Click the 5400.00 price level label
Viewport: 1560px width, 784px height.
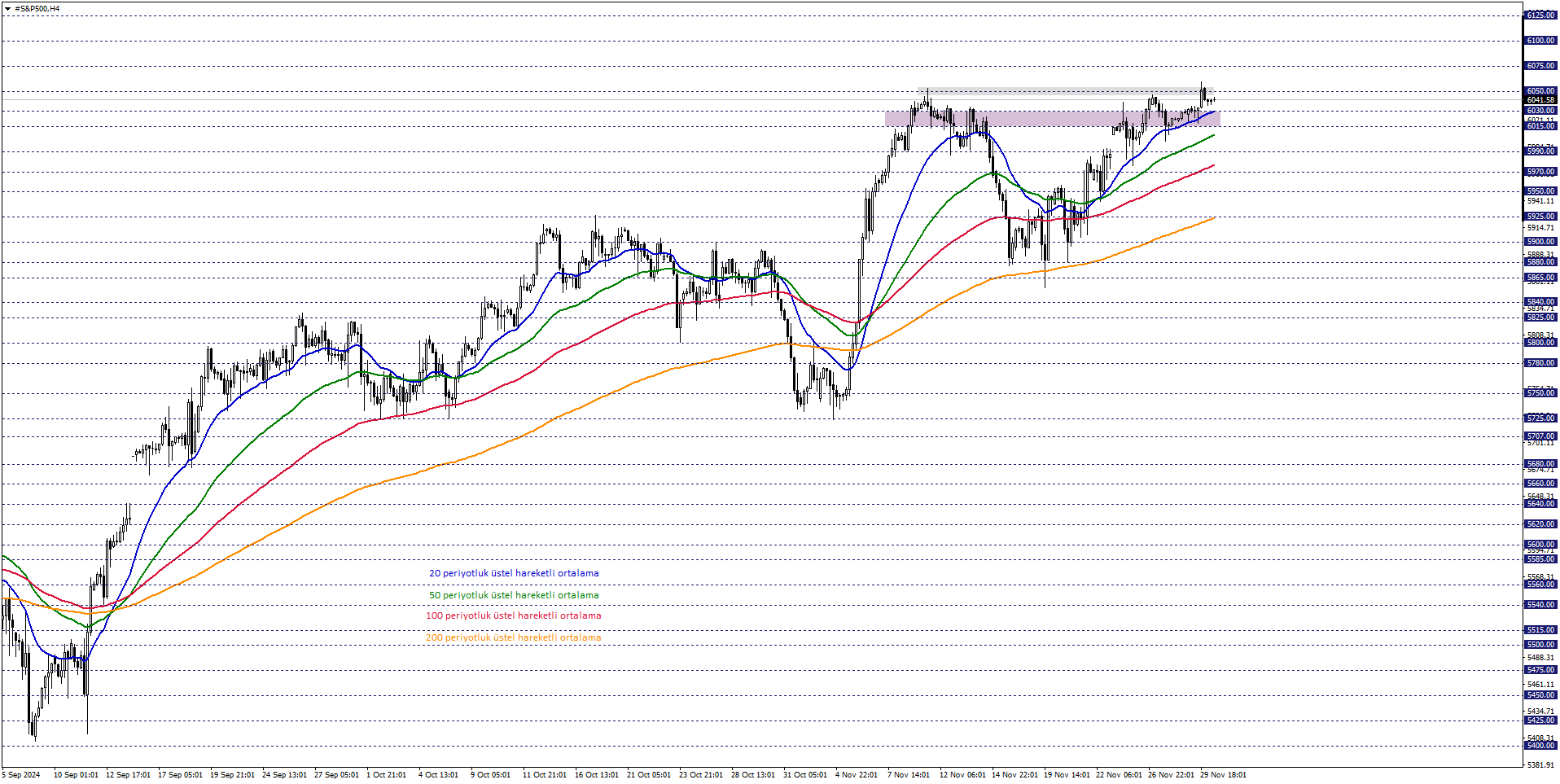[1540, 746]
